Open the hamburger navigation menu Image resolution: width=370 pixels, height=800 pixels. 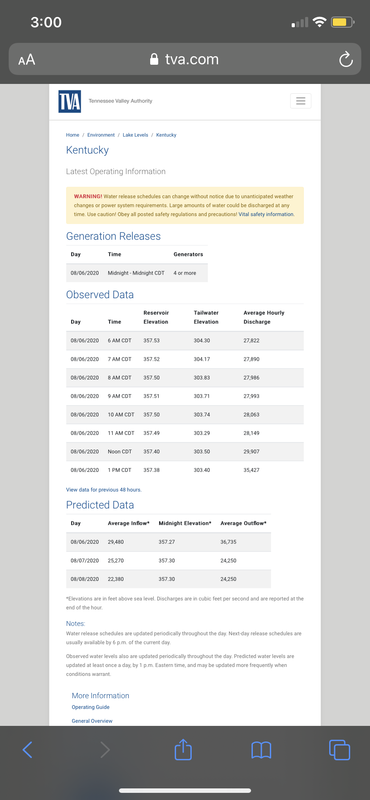(301, 101)
